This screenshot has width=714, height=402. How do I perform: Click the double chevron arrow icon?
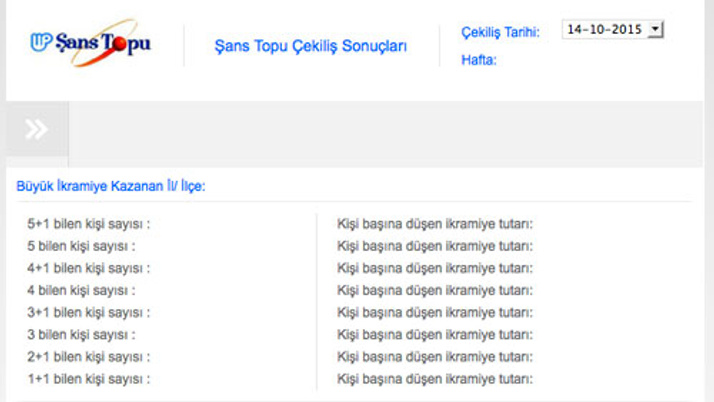pos(36,129)
